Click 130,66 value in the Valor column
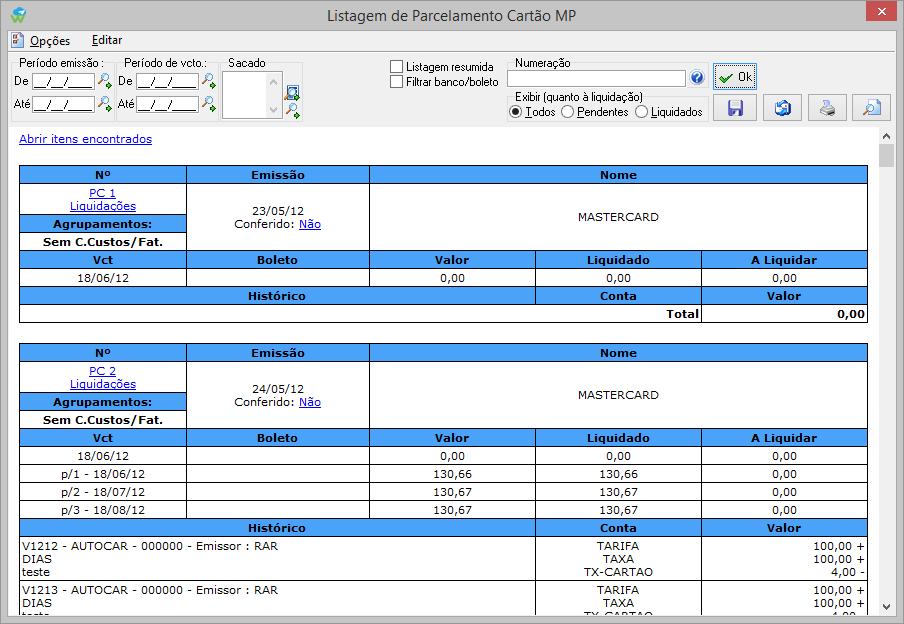Screen dimensions: 904x624 453,474
